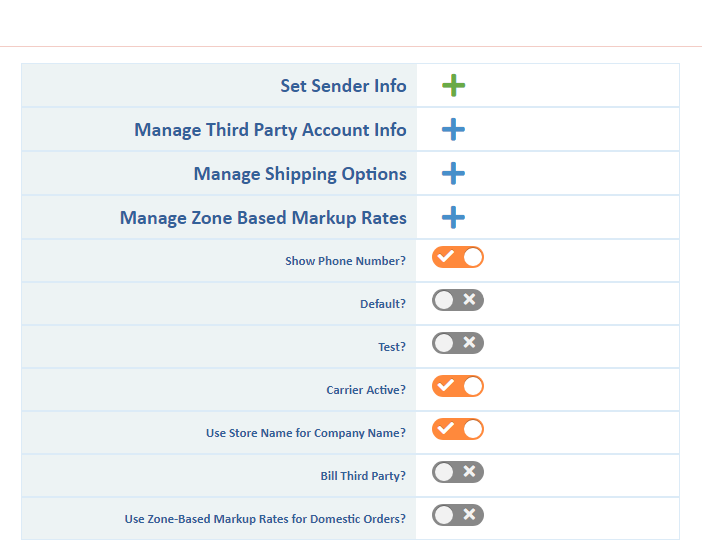
Task: Click the Carrier Active? label text
Action: point(366,390)
